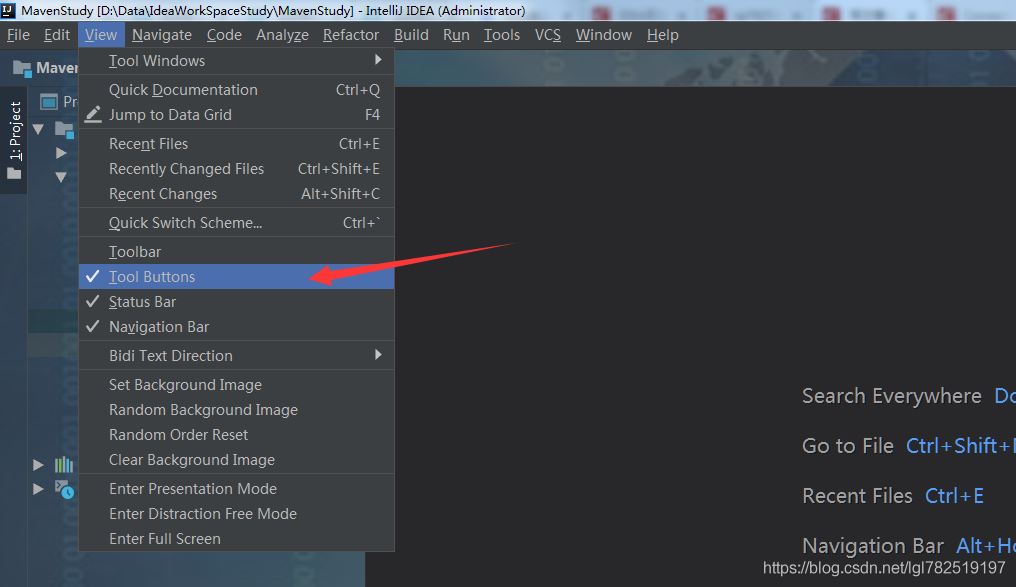Click the Recent Files Ctrl+E hint
Viewport: 1016px width, 587px height.
893,496
